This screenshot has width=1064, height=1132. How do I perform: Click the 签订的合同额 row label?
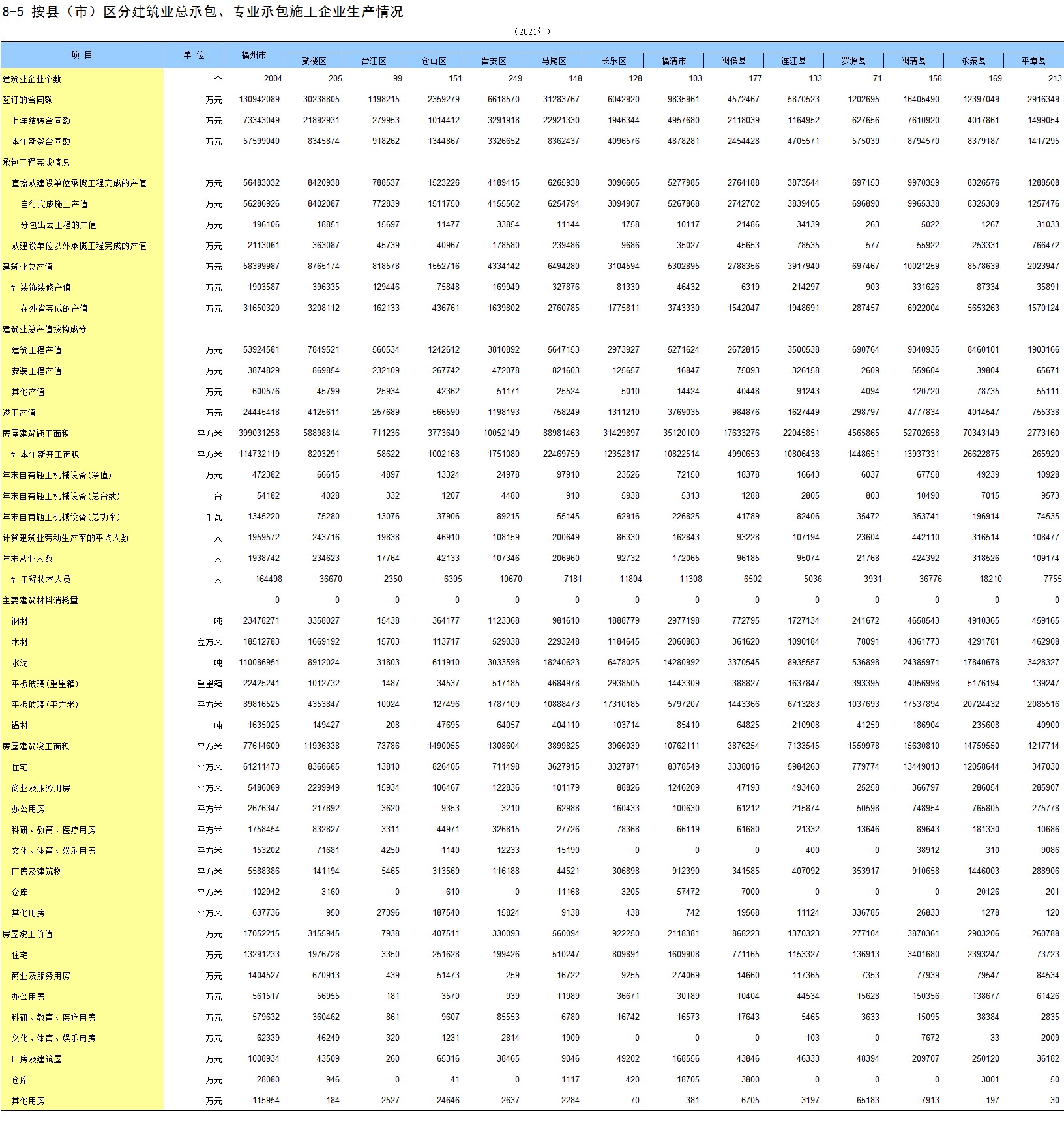[x=27, y=100]
